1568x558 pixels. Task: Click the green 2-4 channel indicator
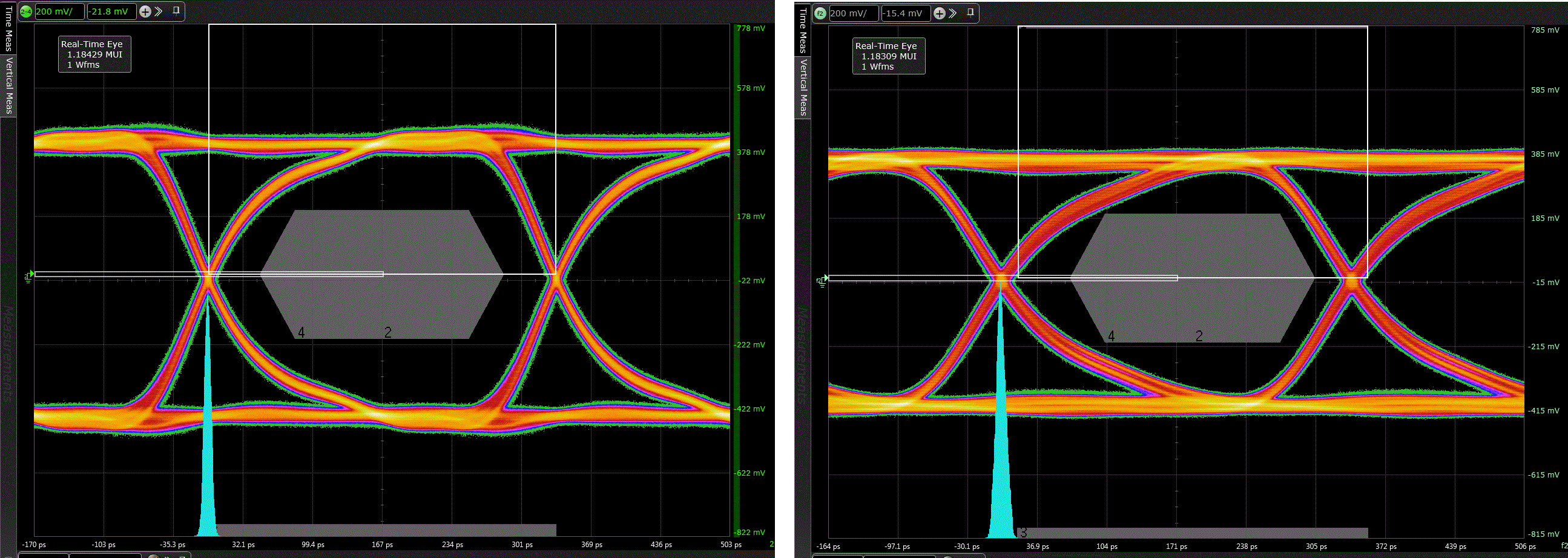tap(26, 11)
